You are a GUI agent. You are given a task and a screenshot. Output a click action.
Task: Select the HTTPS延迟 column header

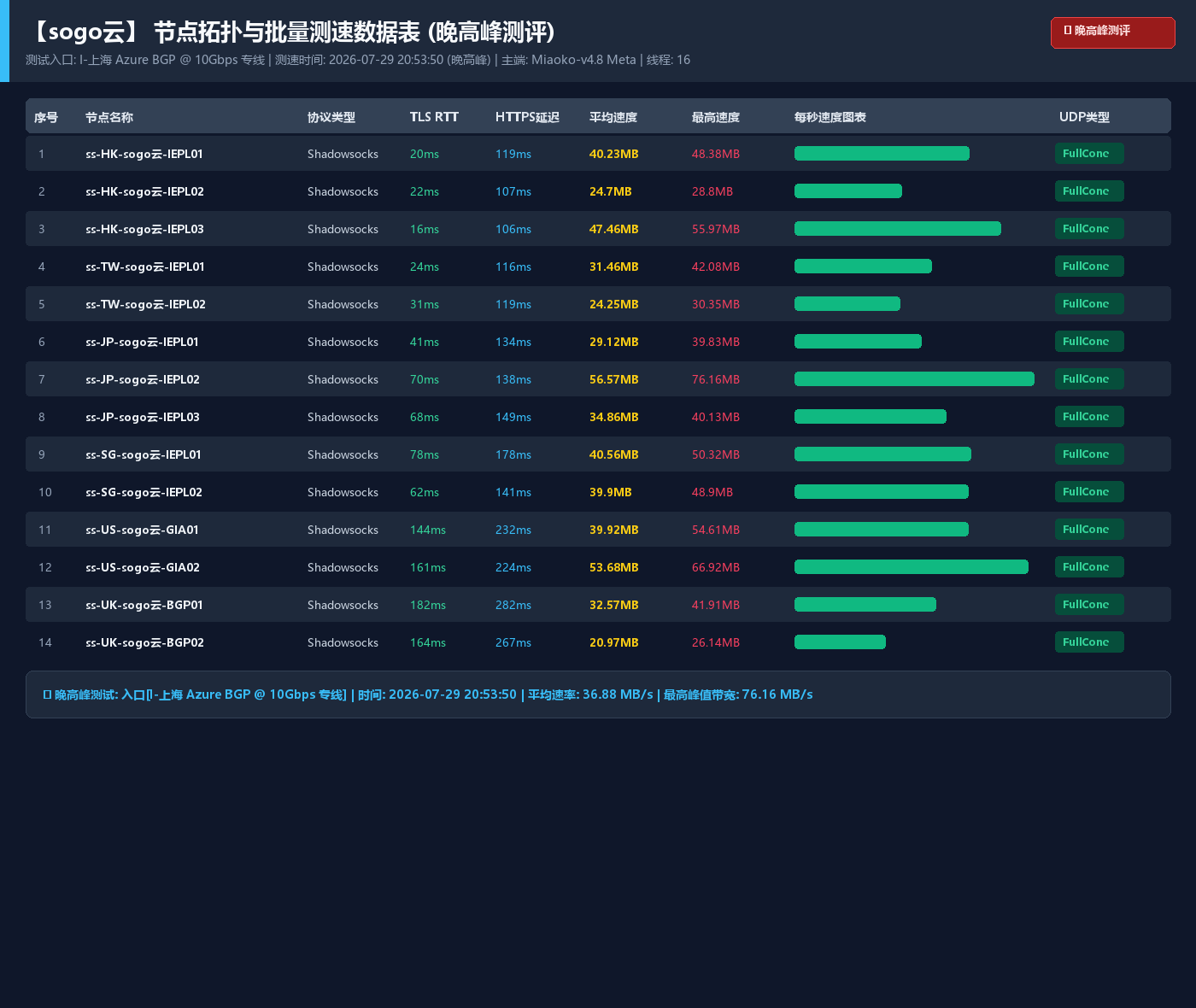pos(527,117)
